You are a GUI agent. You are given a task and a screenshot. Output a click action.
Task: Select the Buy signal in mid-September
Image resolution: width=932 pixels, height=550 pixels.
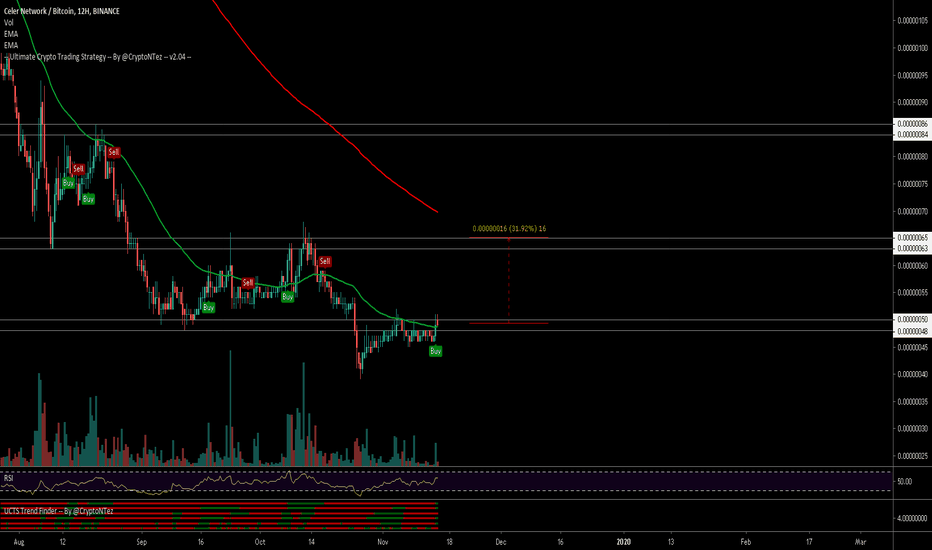[x=208, y=307]
